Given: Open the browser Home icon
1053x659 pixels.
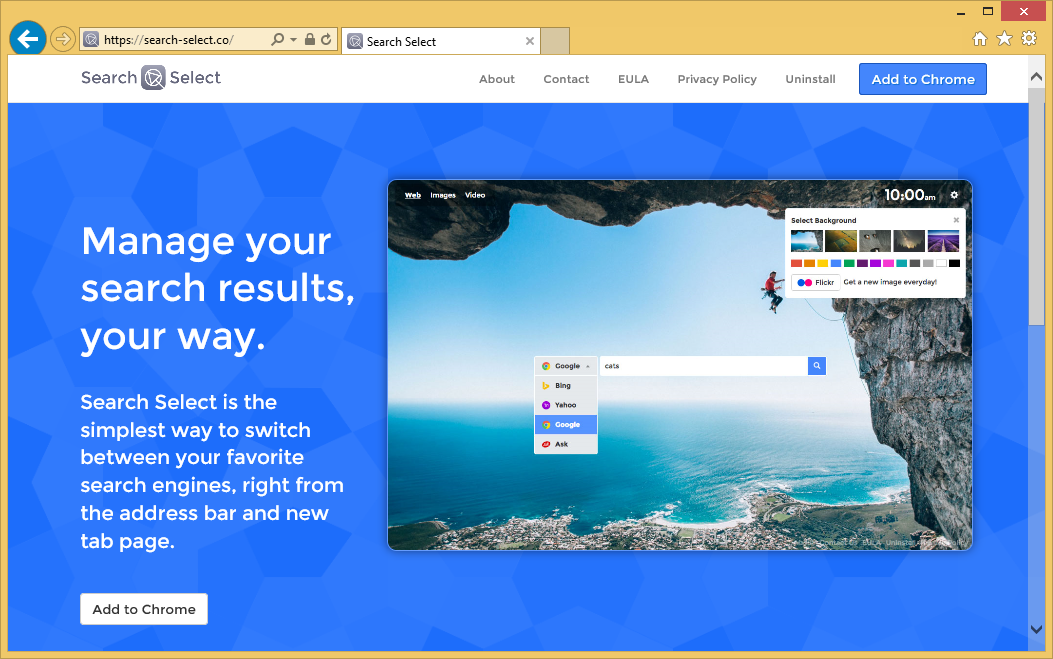Looking at the screenshot, I should pos(980,39).
